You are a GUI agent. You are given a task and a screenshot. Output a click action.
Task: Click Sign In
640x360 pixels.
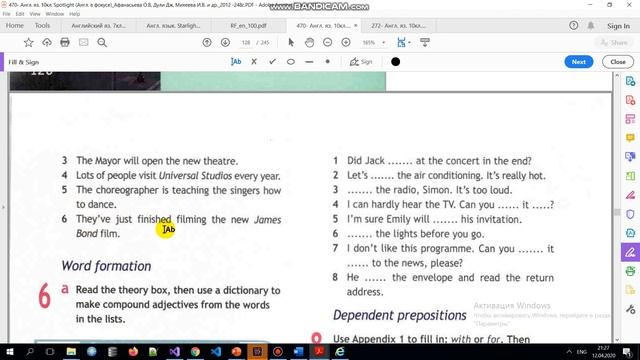618,26
